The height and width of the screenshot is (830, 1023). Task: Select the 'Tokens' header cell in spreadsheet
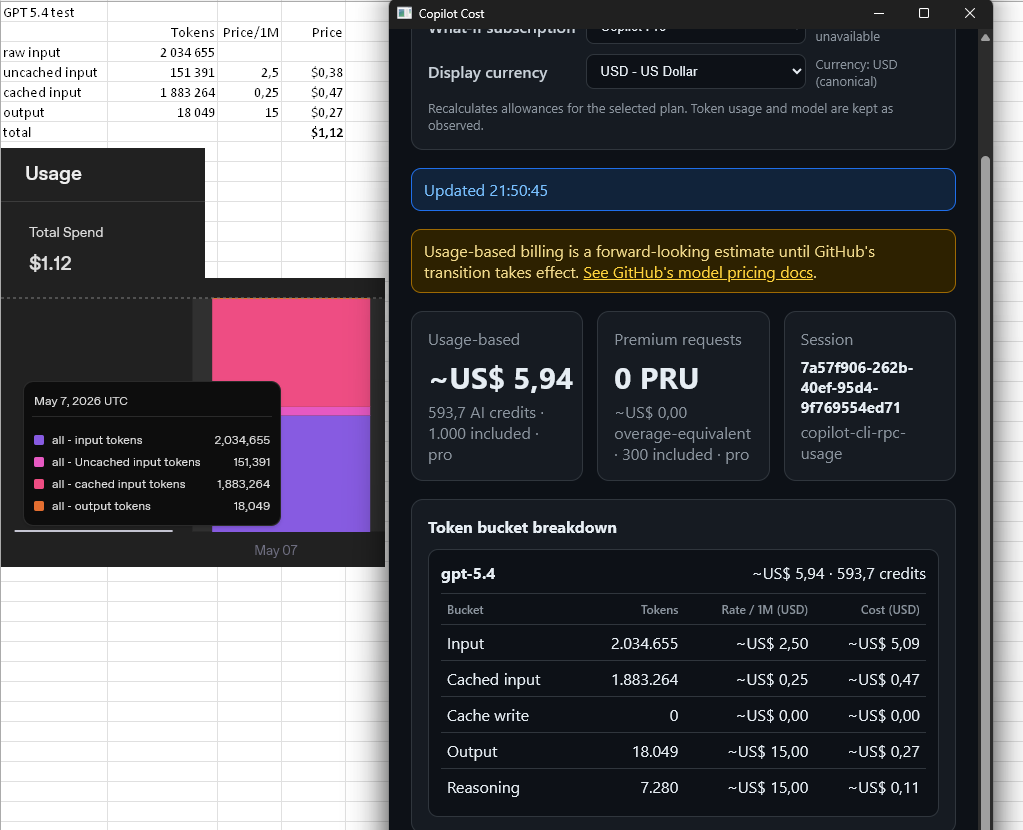pos(162,33)
